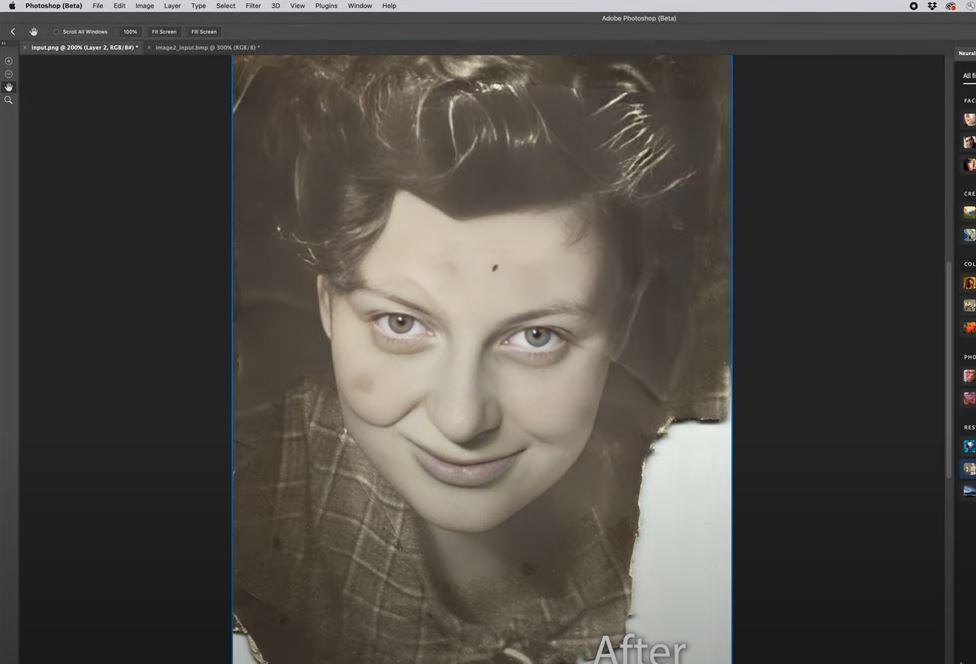
Task: Select the Zoom magnifier tool
Action: tap(9, 100)
